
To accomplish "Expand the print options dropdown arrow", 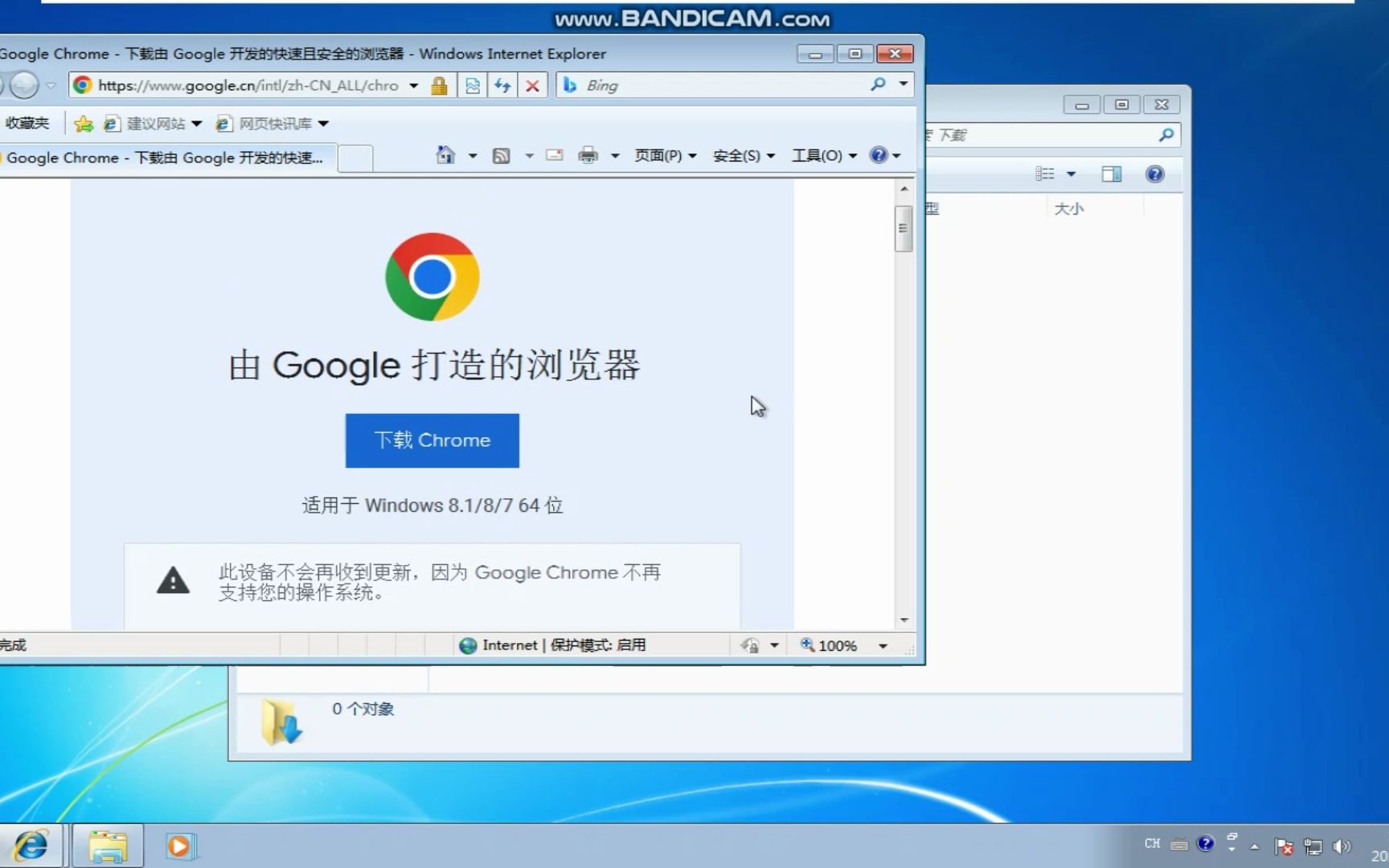I will 615,156.
